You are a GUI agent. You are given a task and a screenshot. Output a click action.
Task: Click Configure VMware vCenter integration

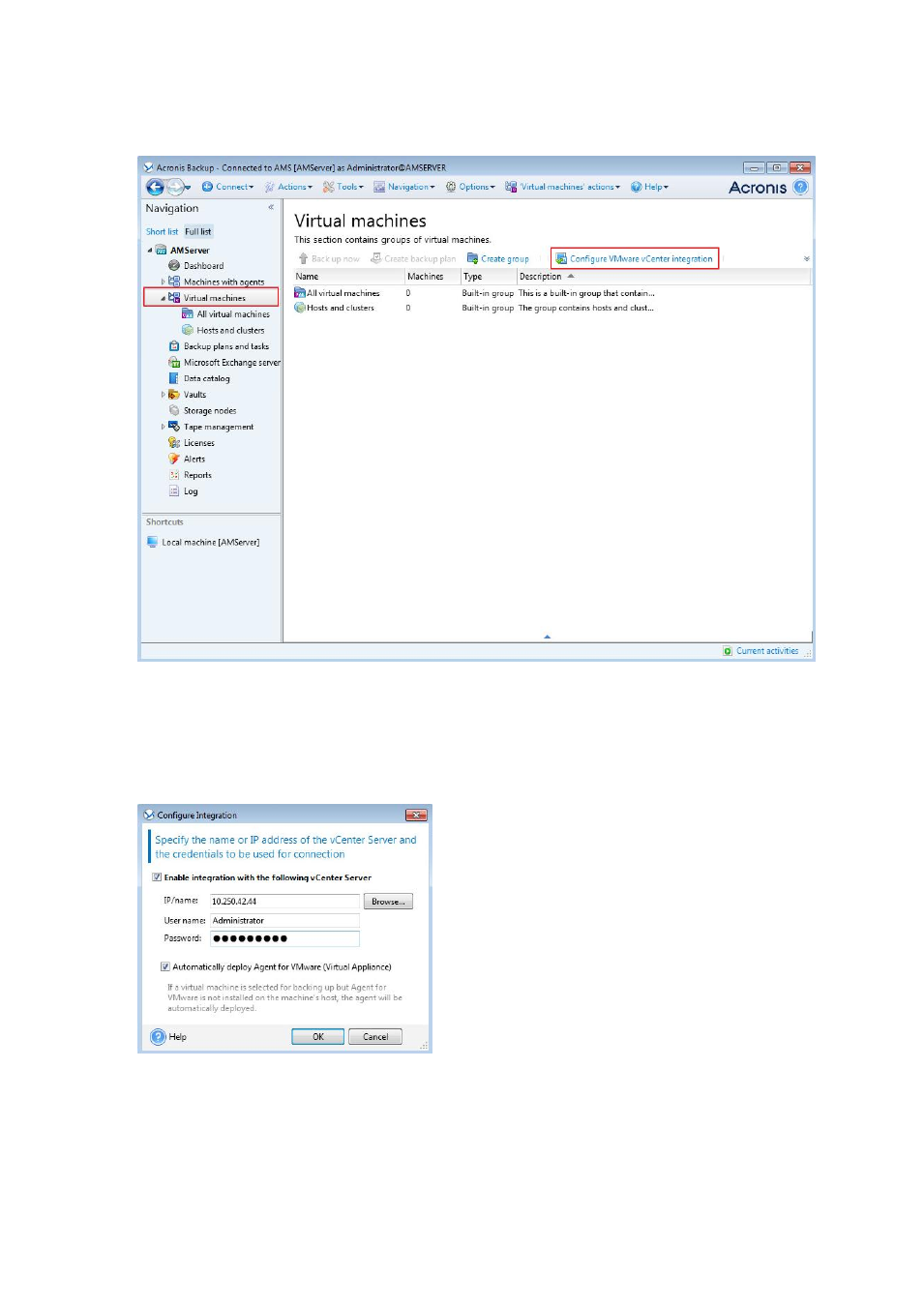click(635, 258)
